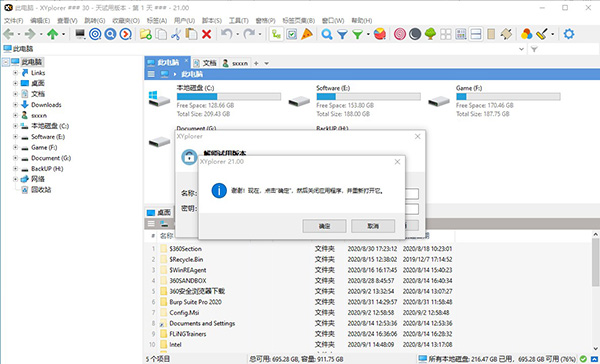Open the 工具(T) menu
The width and height of the screenshot is (600, 364).
[x=239, y=20]
